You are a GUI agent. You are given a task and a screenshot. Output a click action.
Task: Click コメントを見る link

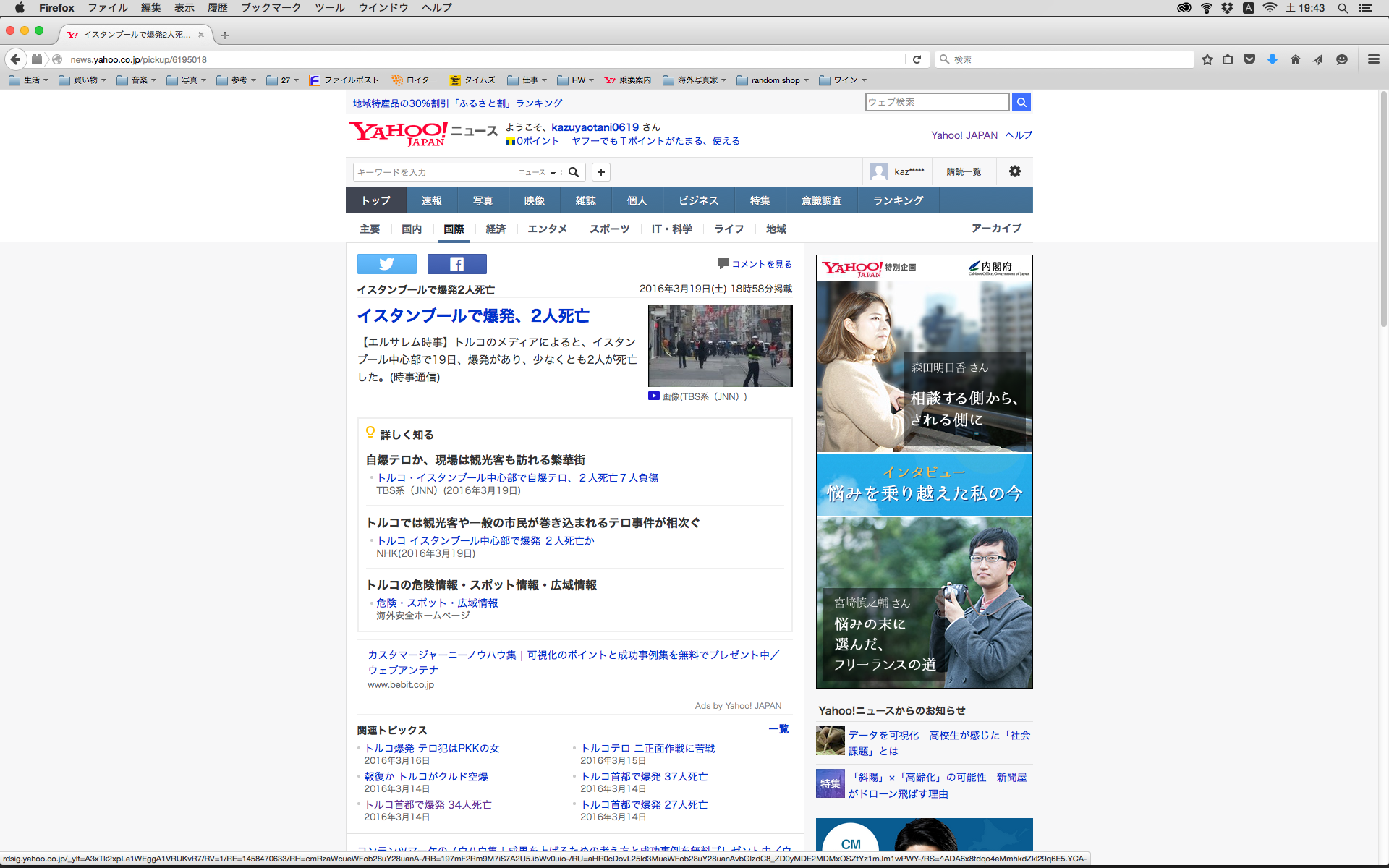coord(761,264)
